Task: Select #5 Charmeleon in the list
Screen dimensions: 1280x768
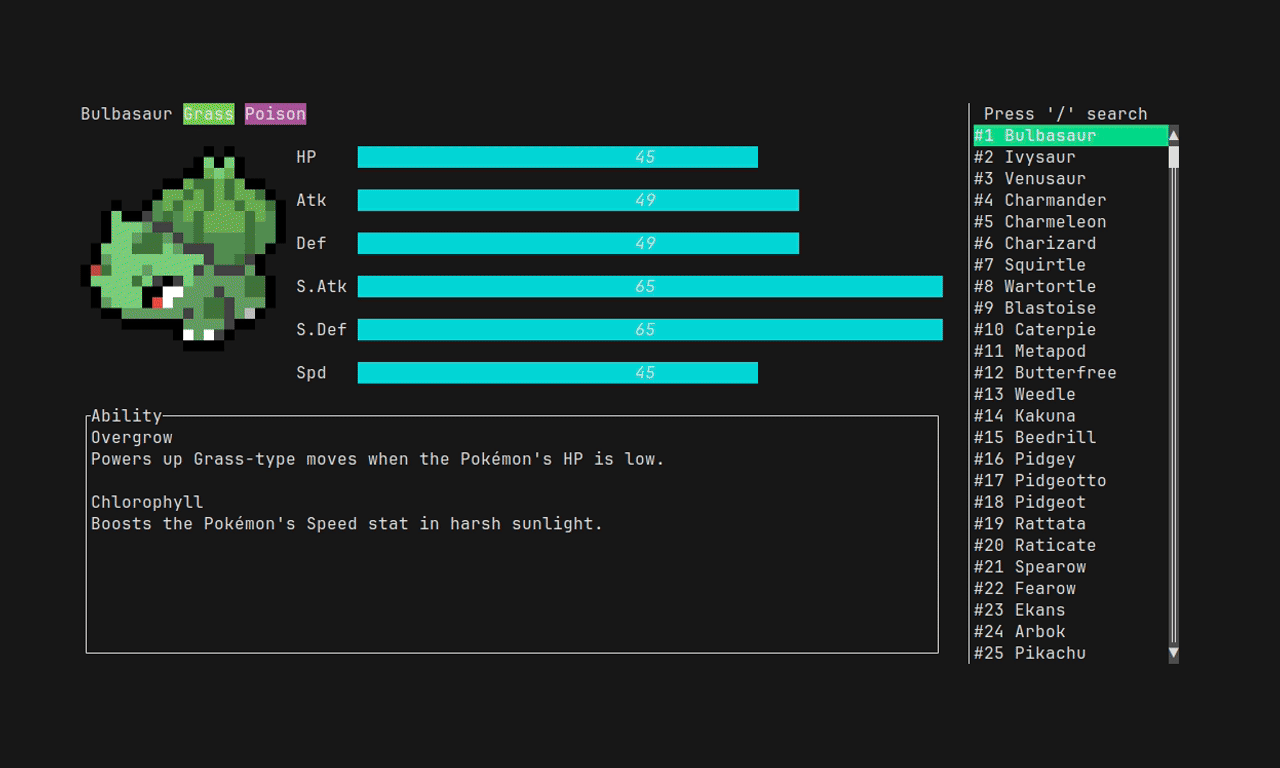Action: [1071, 222]
